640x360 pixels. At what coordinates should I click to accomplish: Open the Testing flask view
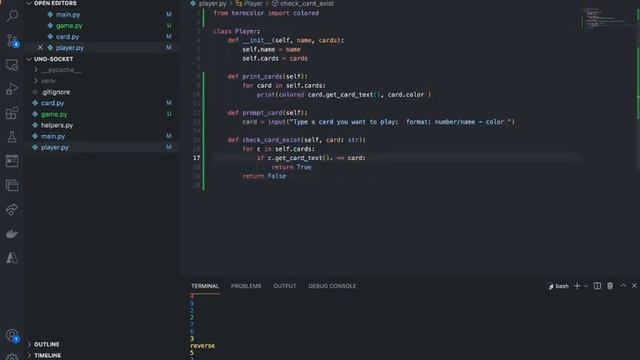12,137
